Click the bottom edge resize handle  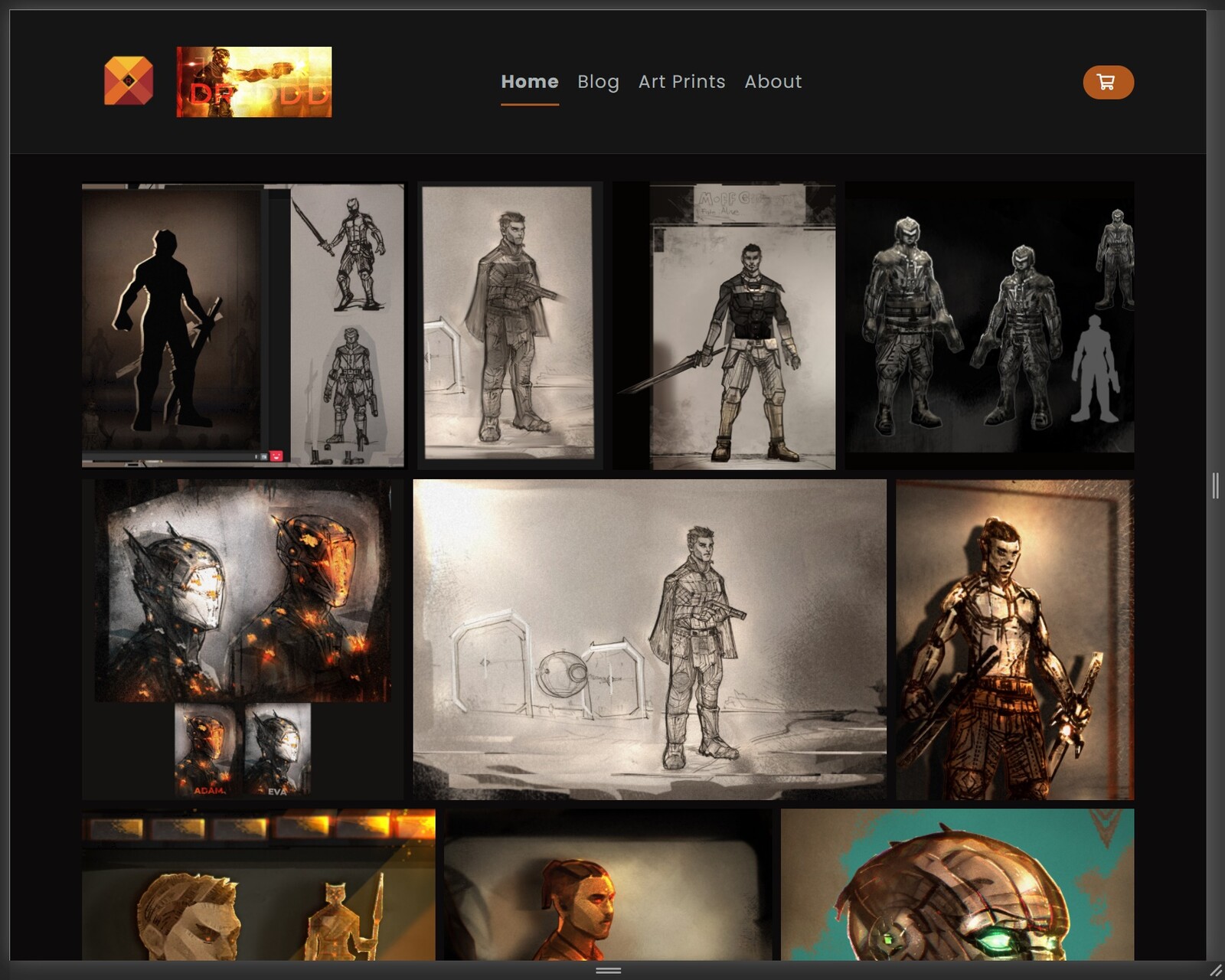609,970
